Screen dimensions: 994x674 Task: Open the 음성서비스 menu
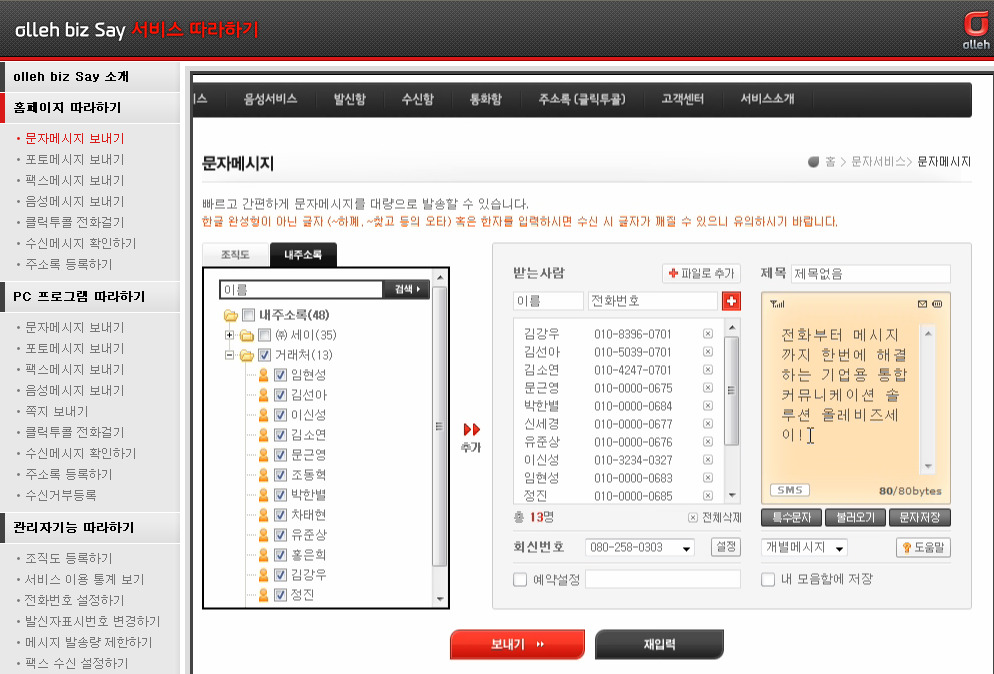(270, 99)
